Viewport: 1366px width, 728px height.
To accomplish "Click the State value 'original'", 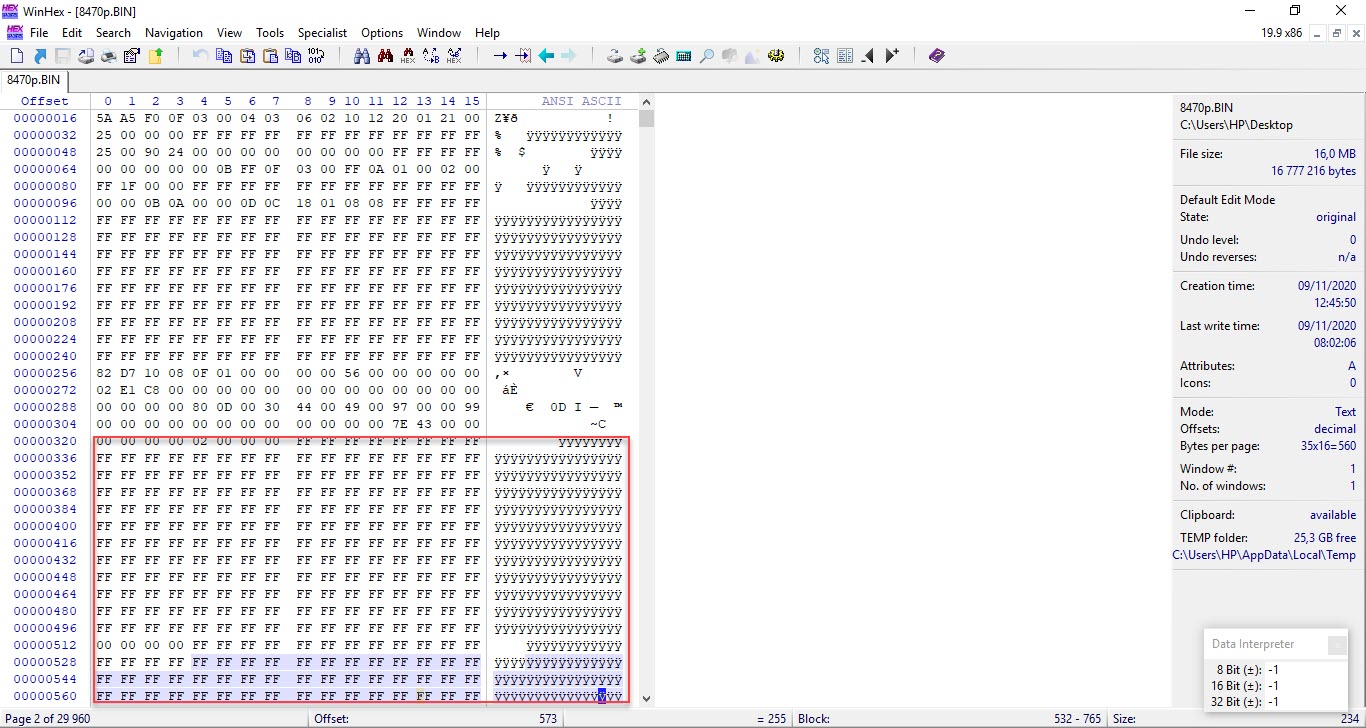I will coord(1336,217).
